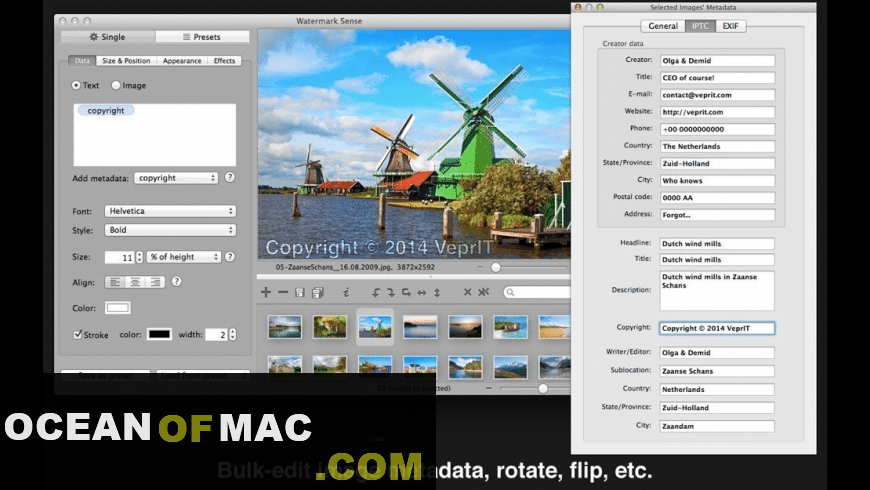Flip image horizontally using the double-arrow icon
870x490 pixels.
pos(422,292)
